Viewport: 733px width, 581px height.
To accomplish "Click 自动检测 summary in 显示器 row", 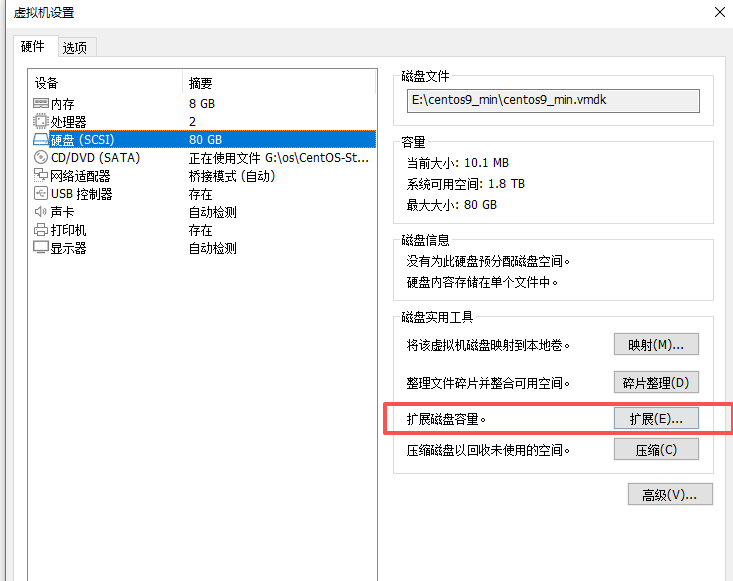I will coord(213,248).
